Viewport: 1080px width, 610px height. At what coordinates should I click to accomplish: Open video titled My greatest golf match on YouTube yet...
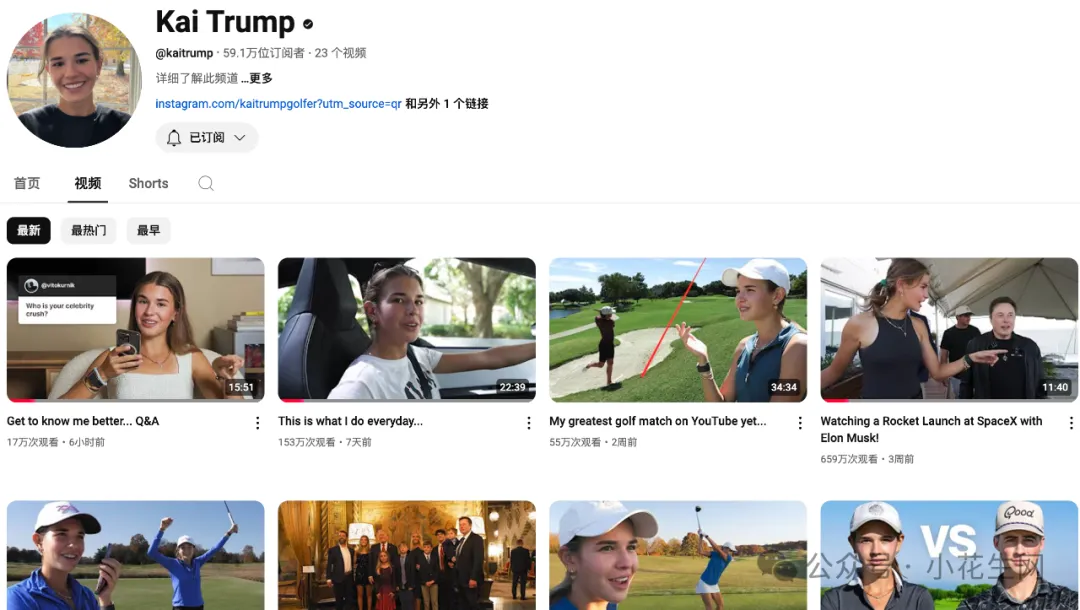[658, 421]
